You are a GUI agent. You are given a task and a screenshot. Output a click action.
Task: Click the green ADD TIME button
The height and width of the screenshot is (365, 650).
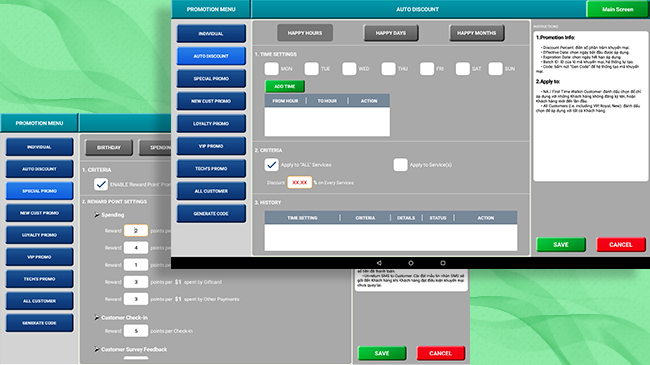tap(285, 86)
